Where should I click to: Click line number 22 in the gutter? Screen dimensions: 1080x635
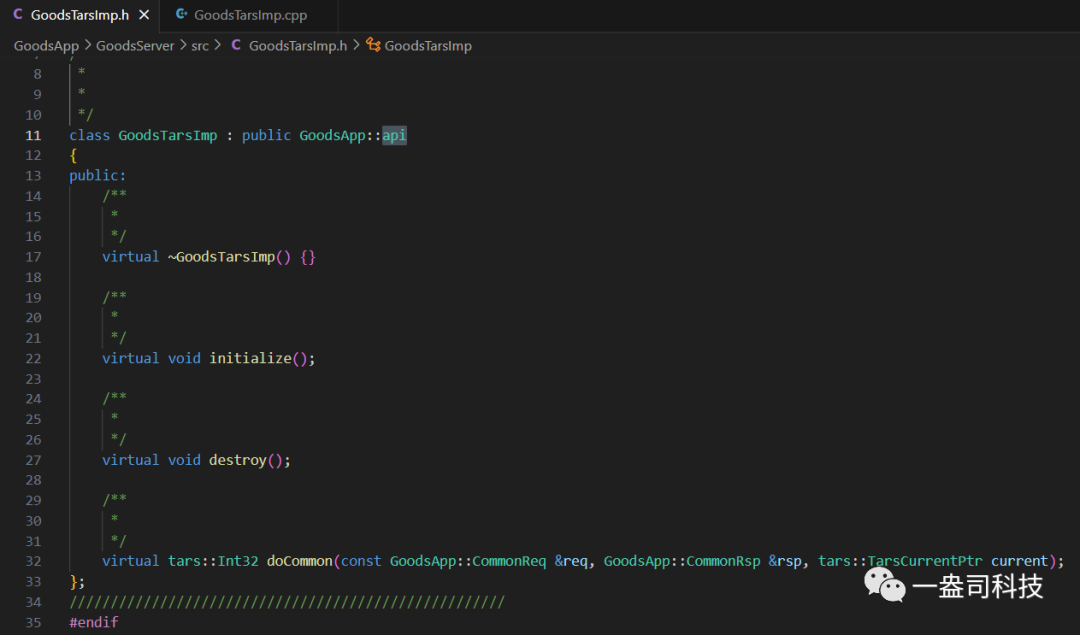[x=33, y=358]
